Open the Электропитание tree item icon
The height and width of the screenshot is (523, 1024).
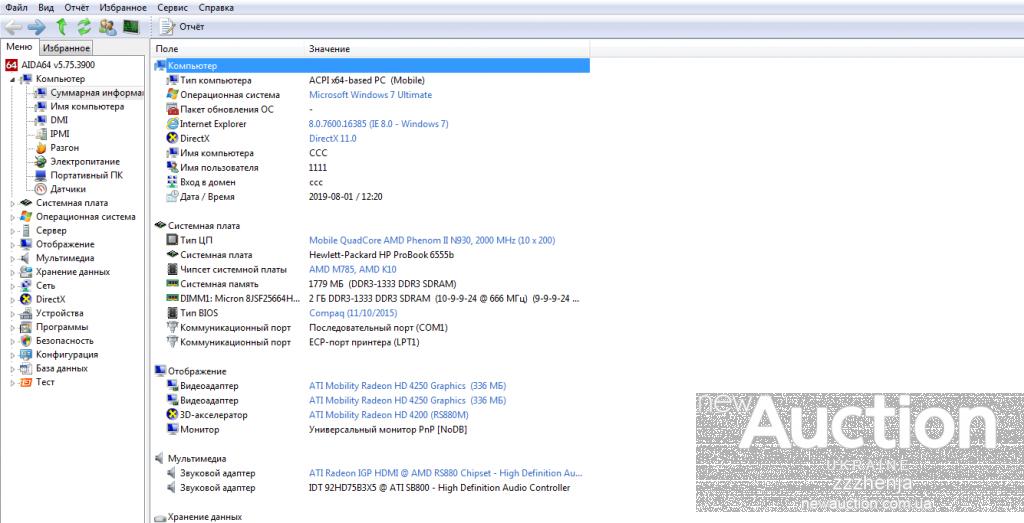[40, 162]
